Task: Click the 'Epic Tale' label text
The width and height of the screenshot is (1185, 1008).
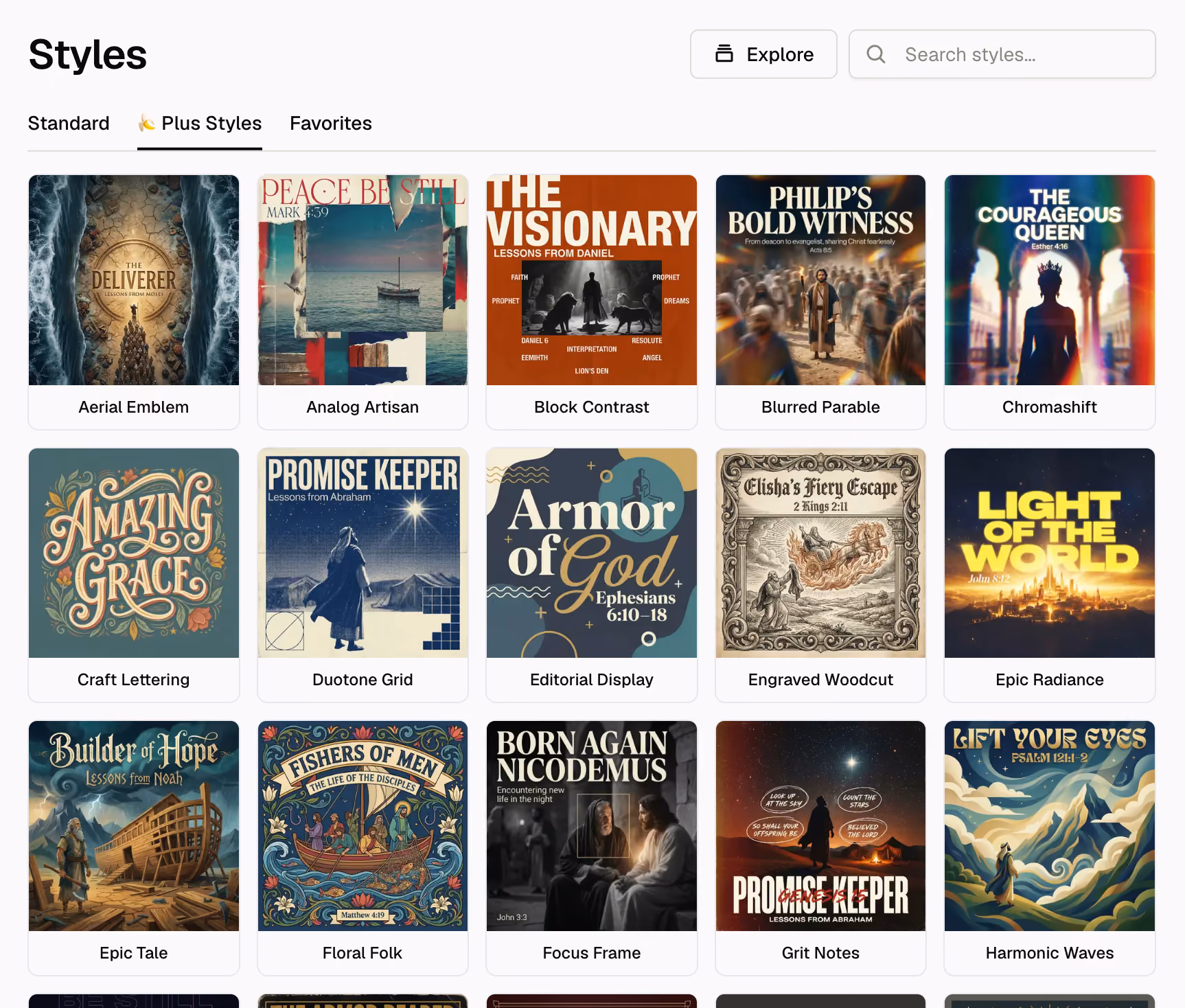Action: (134, 953)
